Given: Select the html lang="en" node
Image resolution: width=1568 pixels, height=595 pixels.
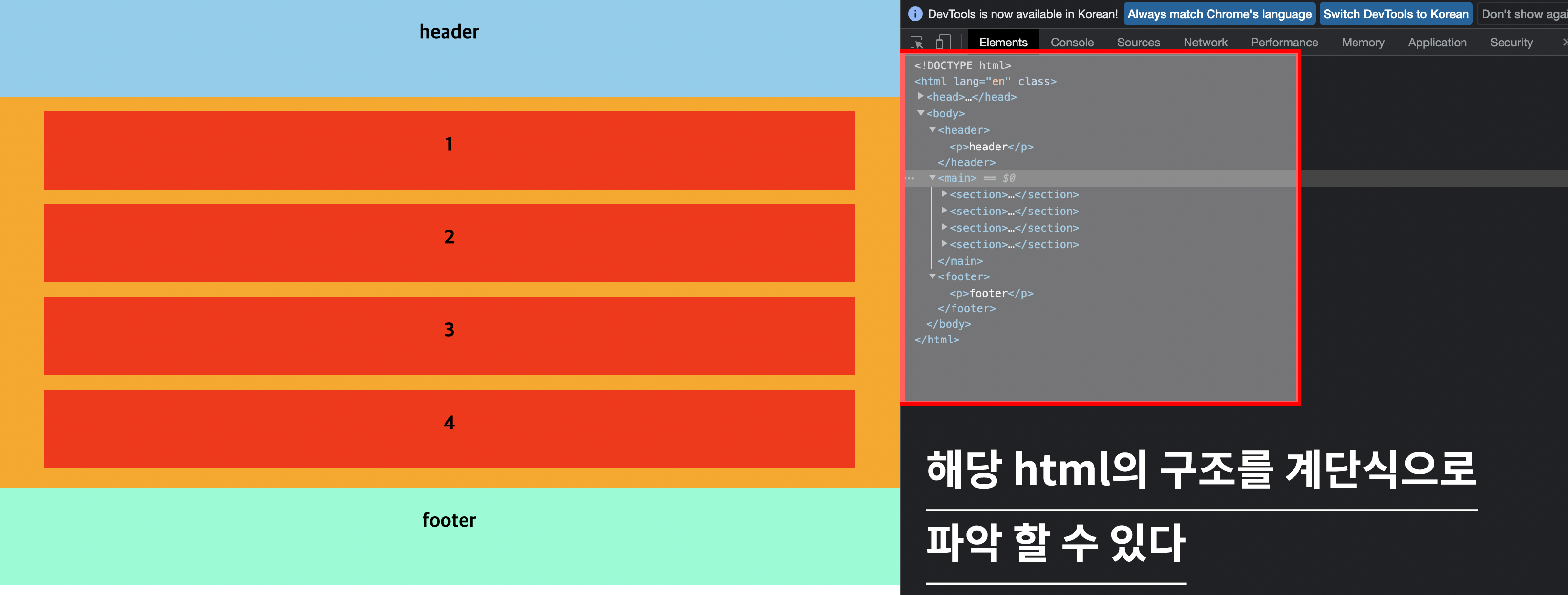Looking at the screenshot, I should tap(985, 81).
